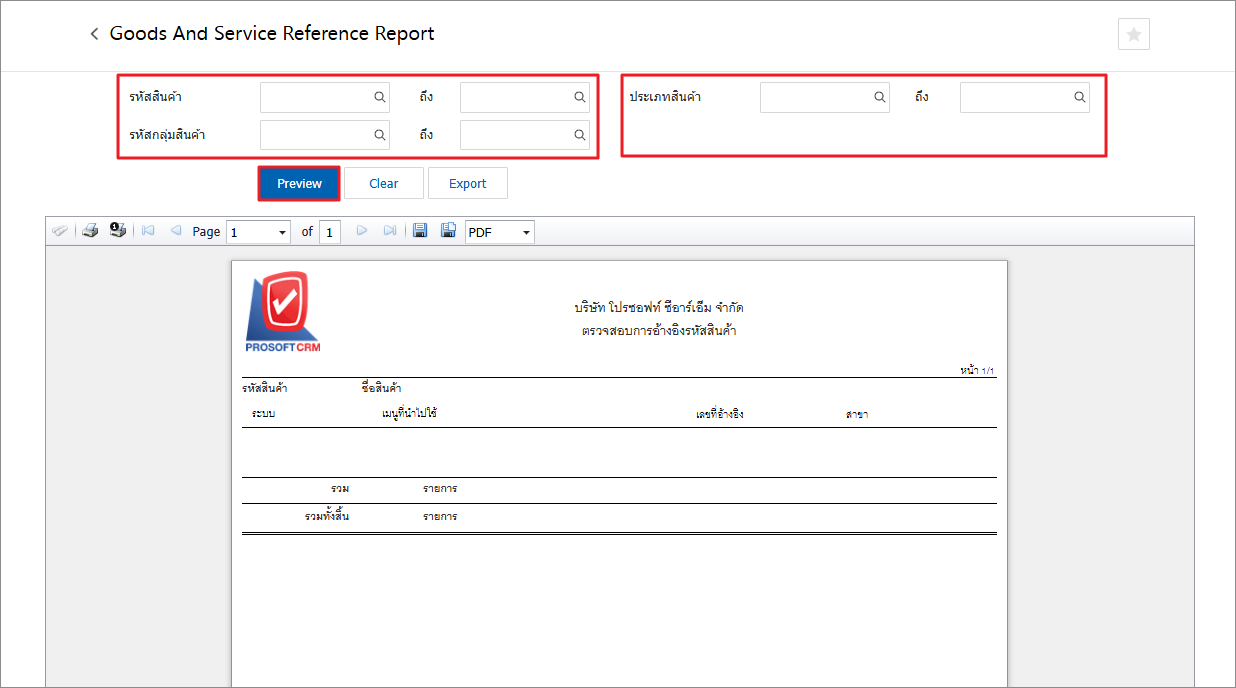Image resolution: width=1236 pixels, height=688 pixels.
Task: Click the ending ประเภทสินค้า input field
Action: [x=1015, y=97]
